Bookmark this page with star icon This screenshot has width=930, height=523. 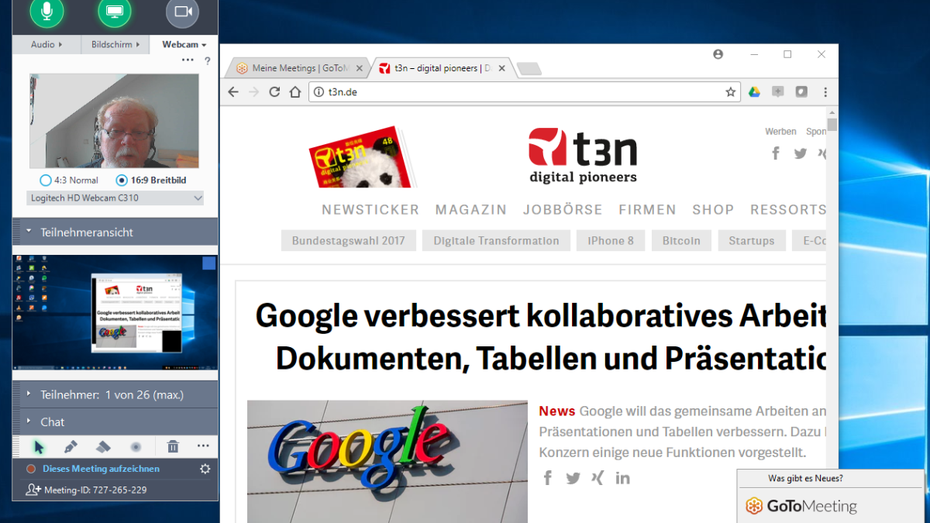coord(730,92)
